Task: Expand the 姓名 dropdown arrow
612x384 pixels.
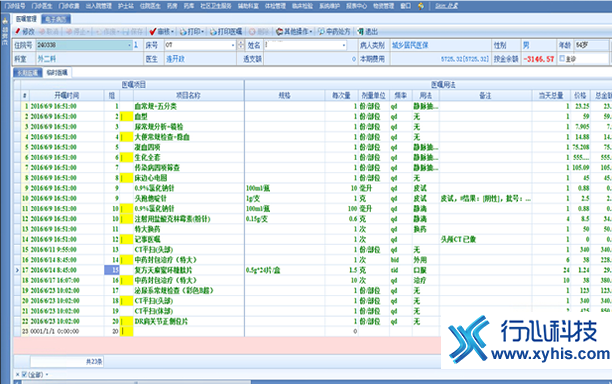Action: [x=344, y=45]
